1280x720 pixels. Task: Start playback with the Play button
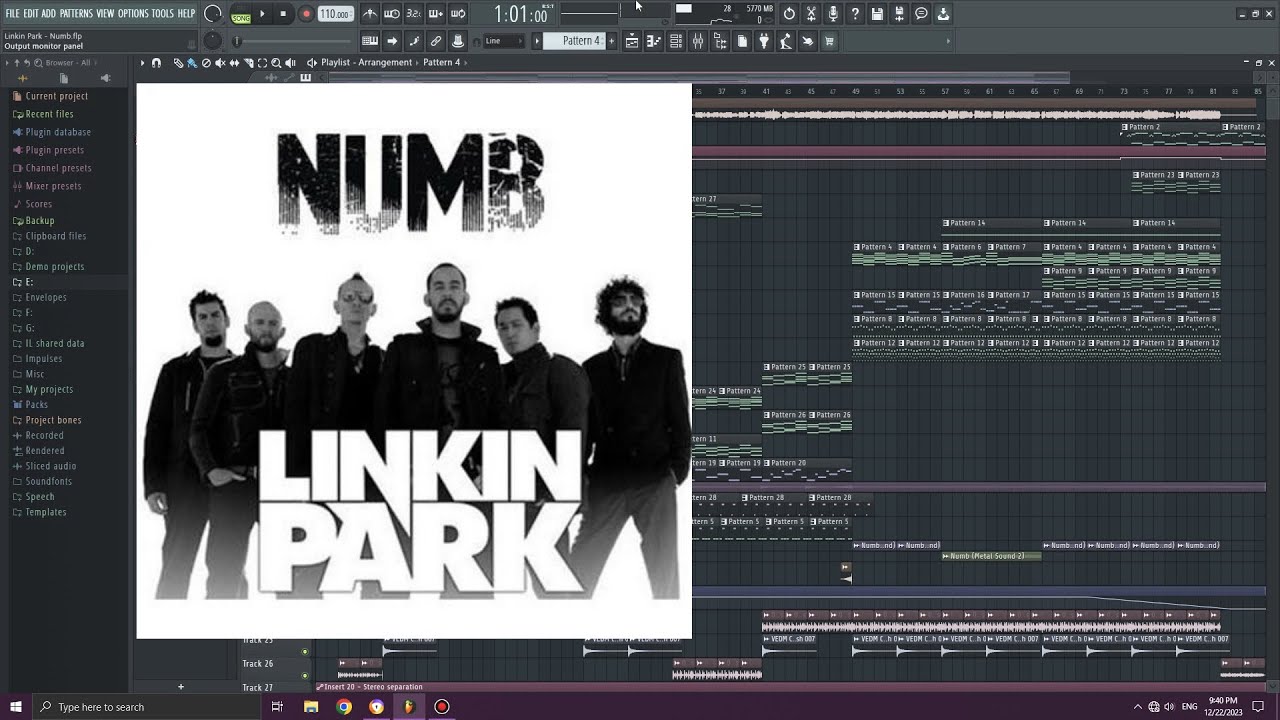click(x=262, y=14)
